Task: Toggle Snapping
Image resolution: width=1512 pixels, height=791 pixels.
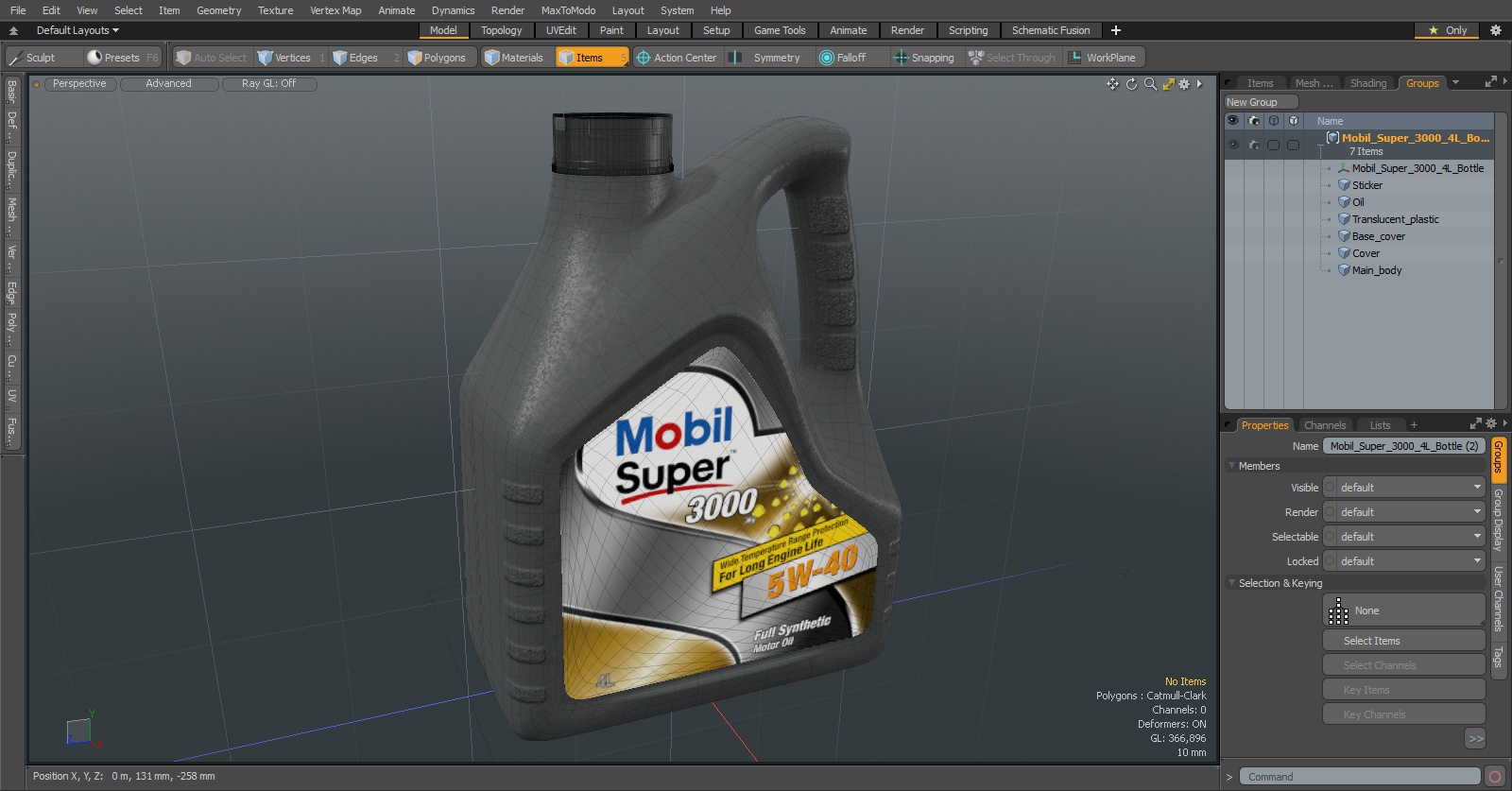Action: click(x=923, y=58)
